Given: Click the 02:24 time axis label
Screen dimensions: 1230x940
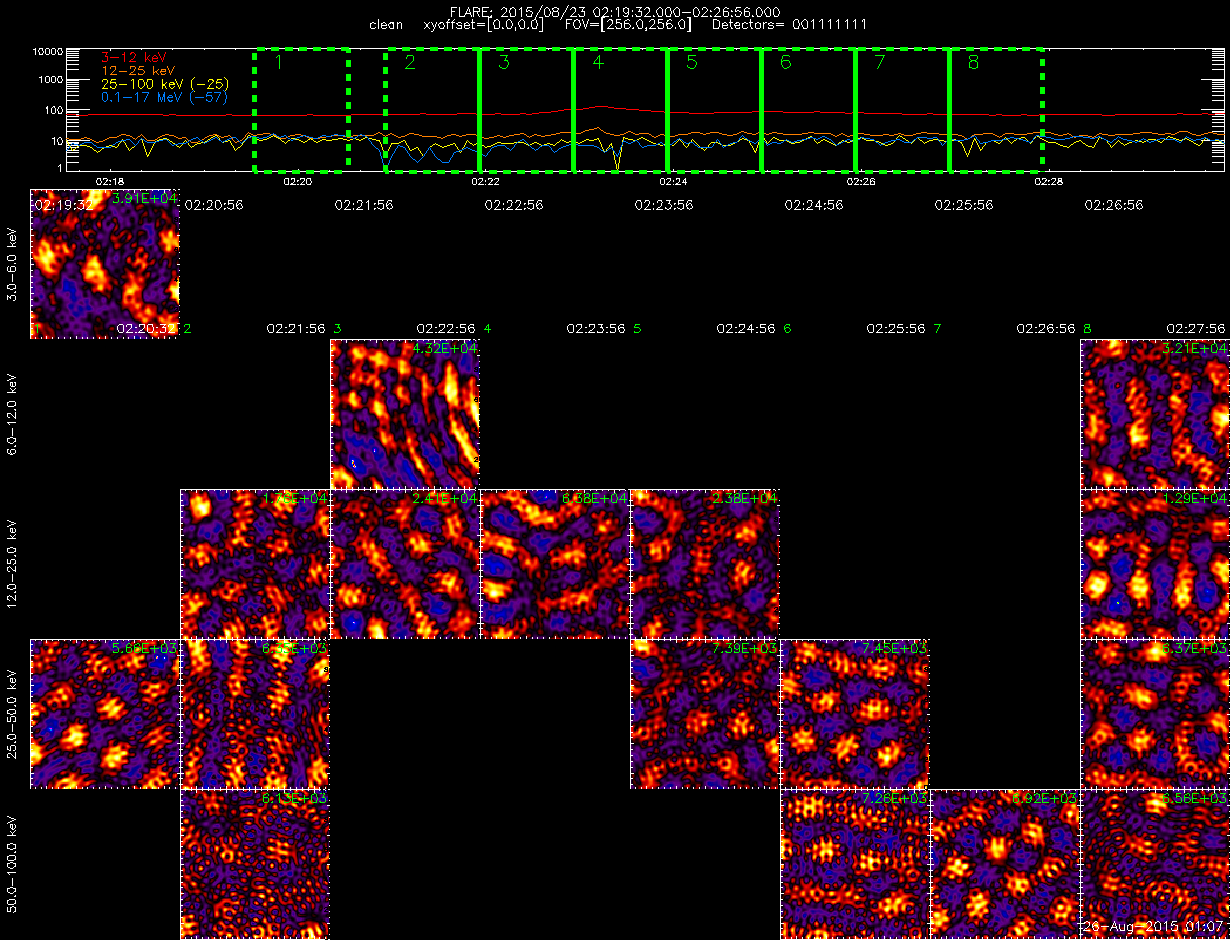Looking at the screenshot, I should click(x=673, y=181).
